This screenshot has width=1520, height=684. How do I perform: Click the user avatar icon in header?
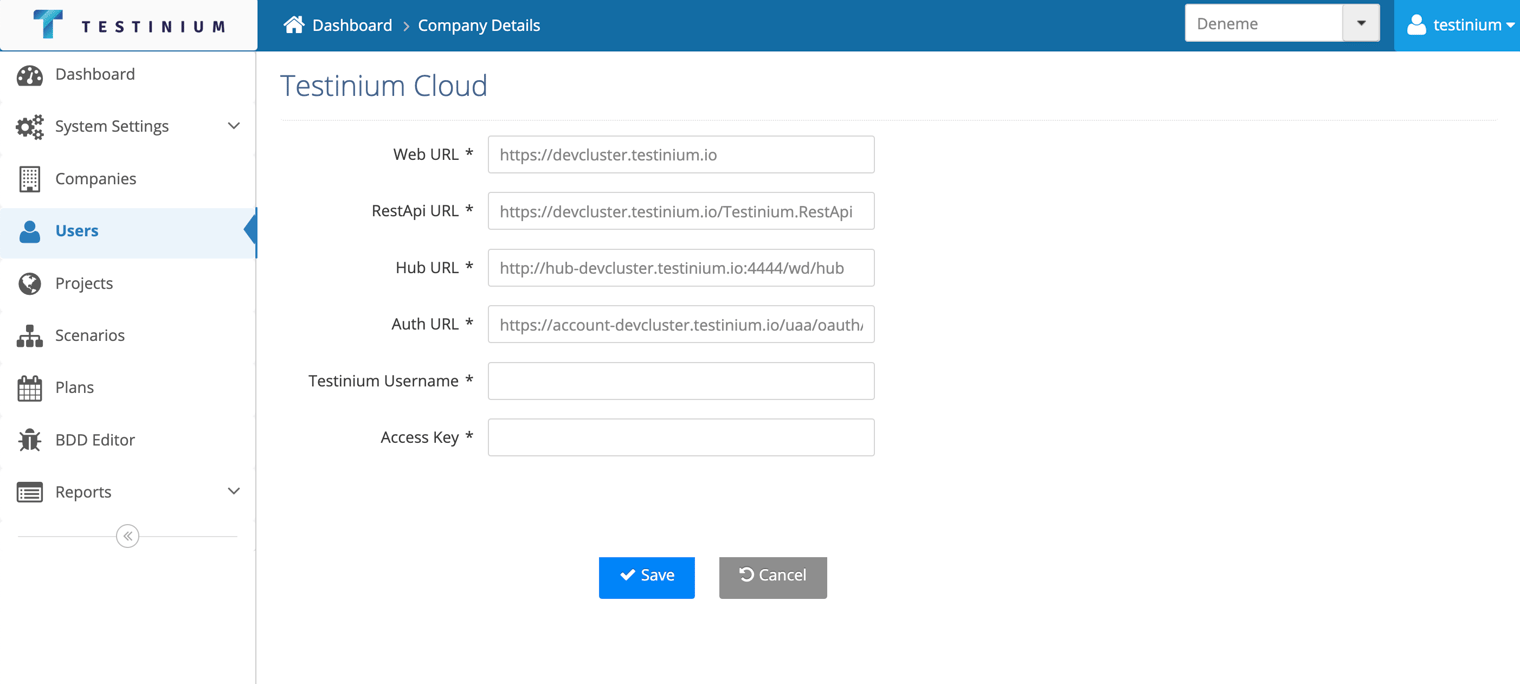(1416, 25)
